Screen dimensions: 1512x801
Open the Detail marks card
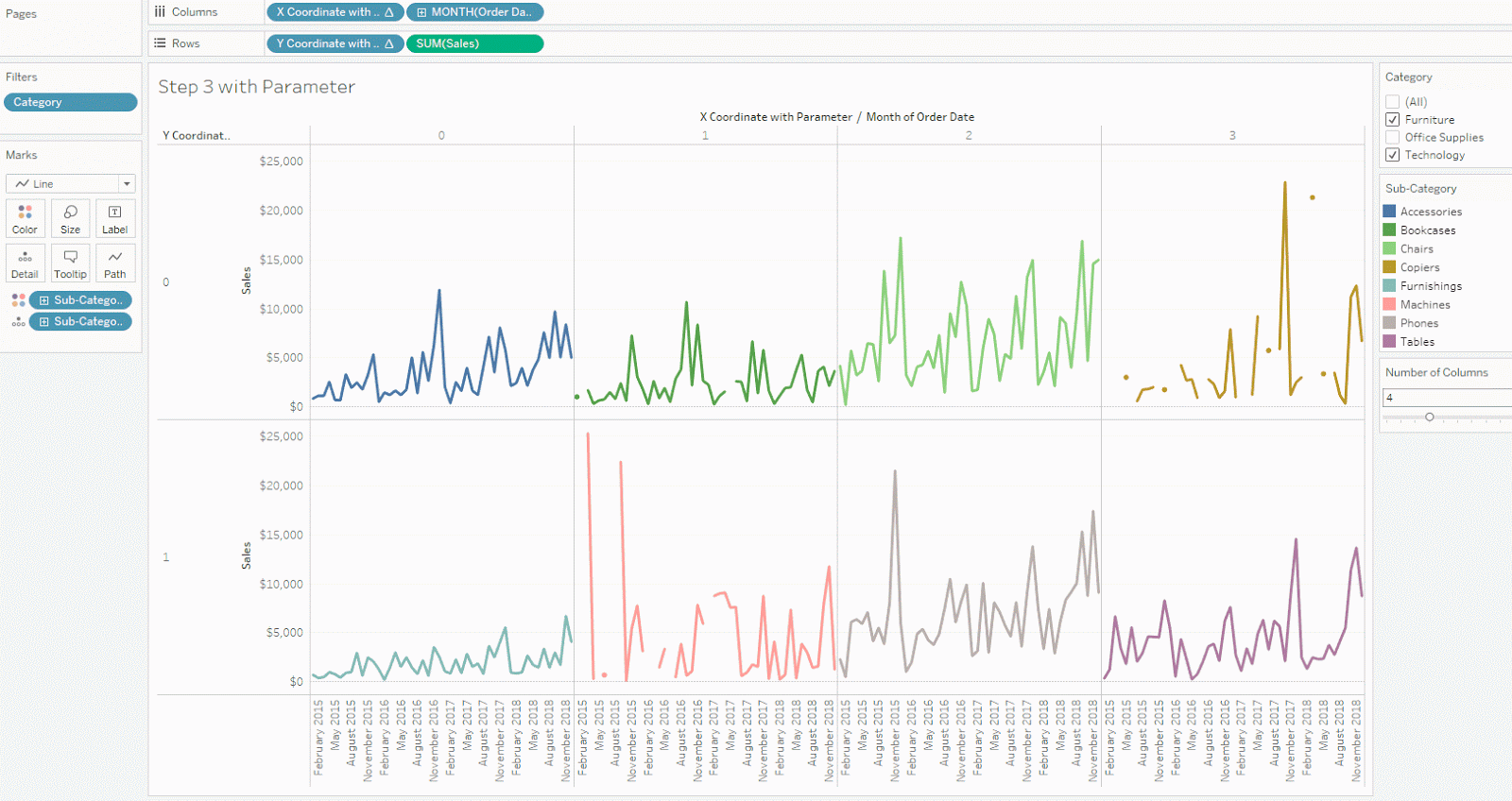pos(25,264)
